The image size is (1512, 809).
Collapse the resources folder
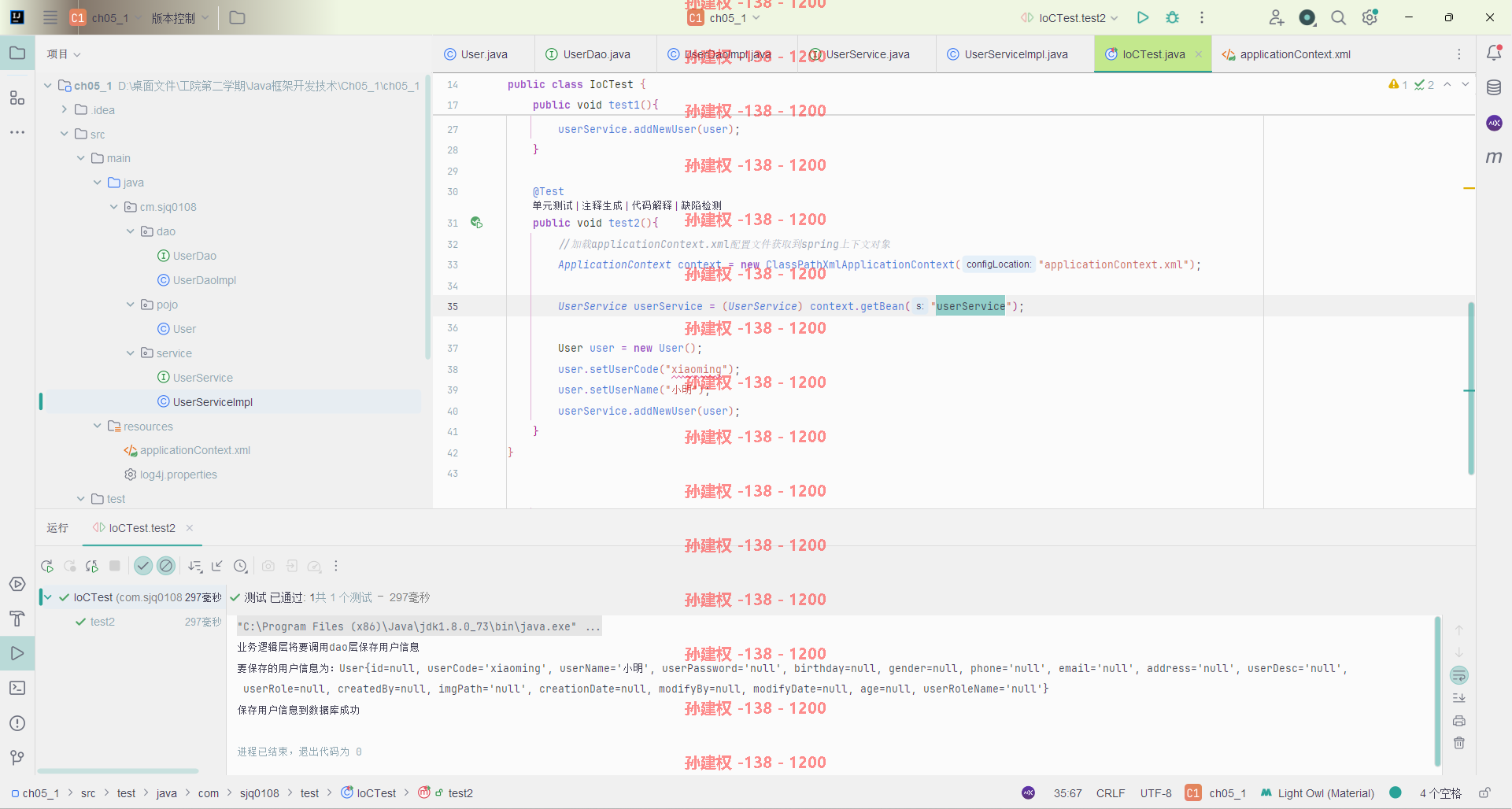point(98,426)
